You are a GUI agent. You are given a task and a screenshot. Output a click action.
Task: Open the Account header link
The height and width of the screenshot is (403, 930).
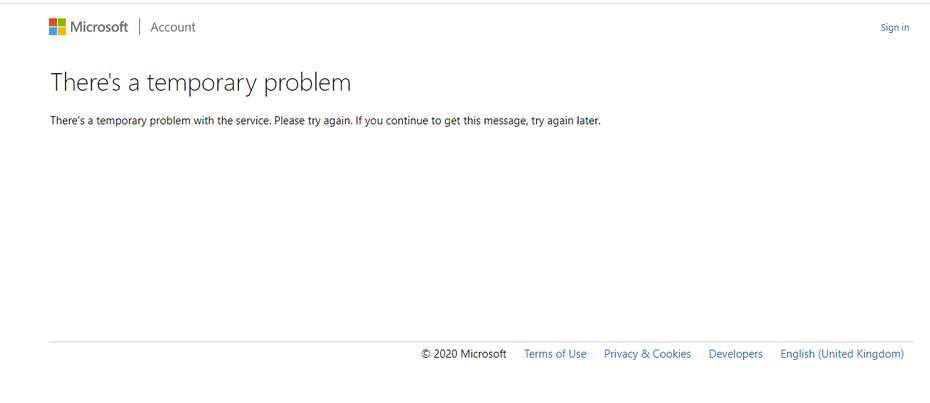(173, 27)
